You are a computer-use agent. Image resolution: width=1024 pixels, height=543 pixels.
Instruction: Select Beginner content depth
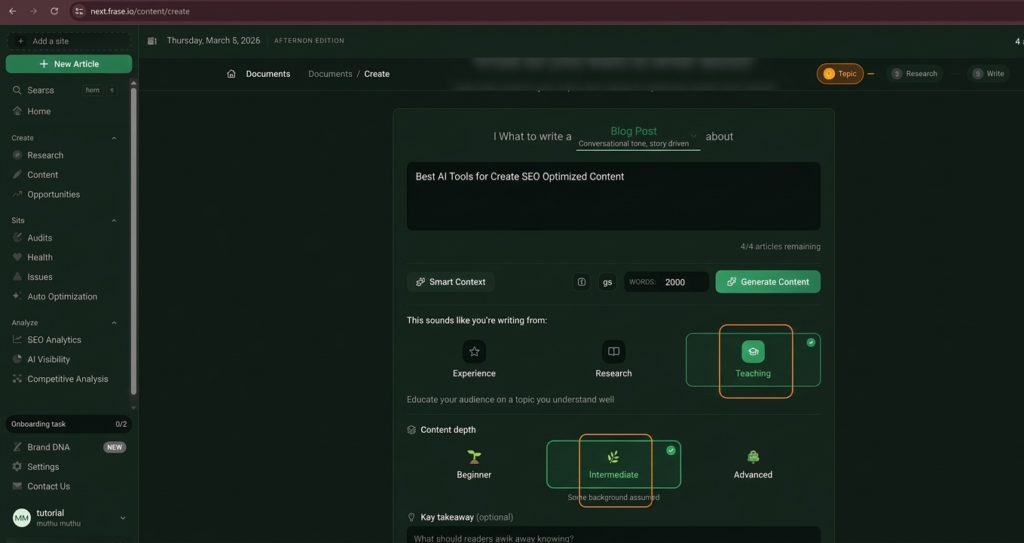tap(474, 465)
